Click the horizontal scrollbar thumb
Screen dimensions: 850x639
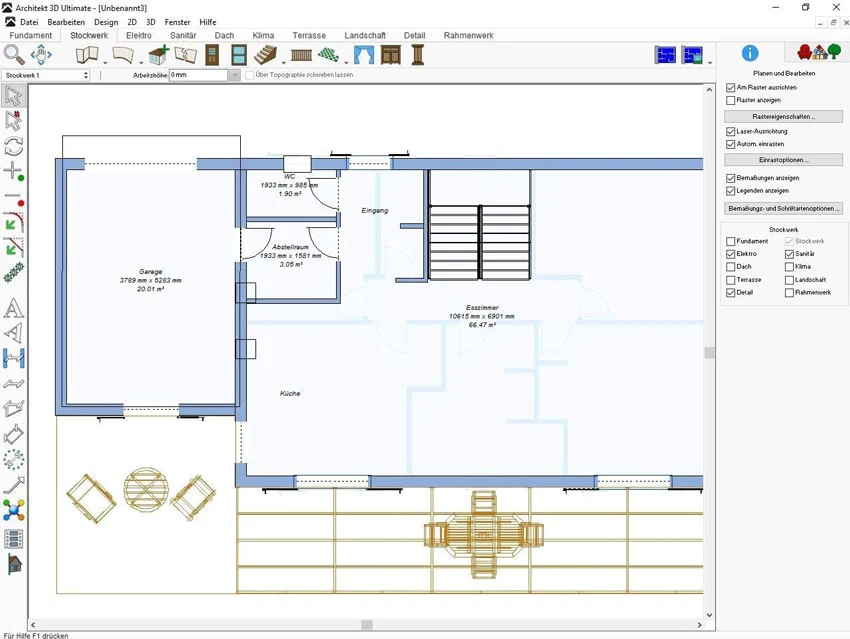(x=367, y=625)
